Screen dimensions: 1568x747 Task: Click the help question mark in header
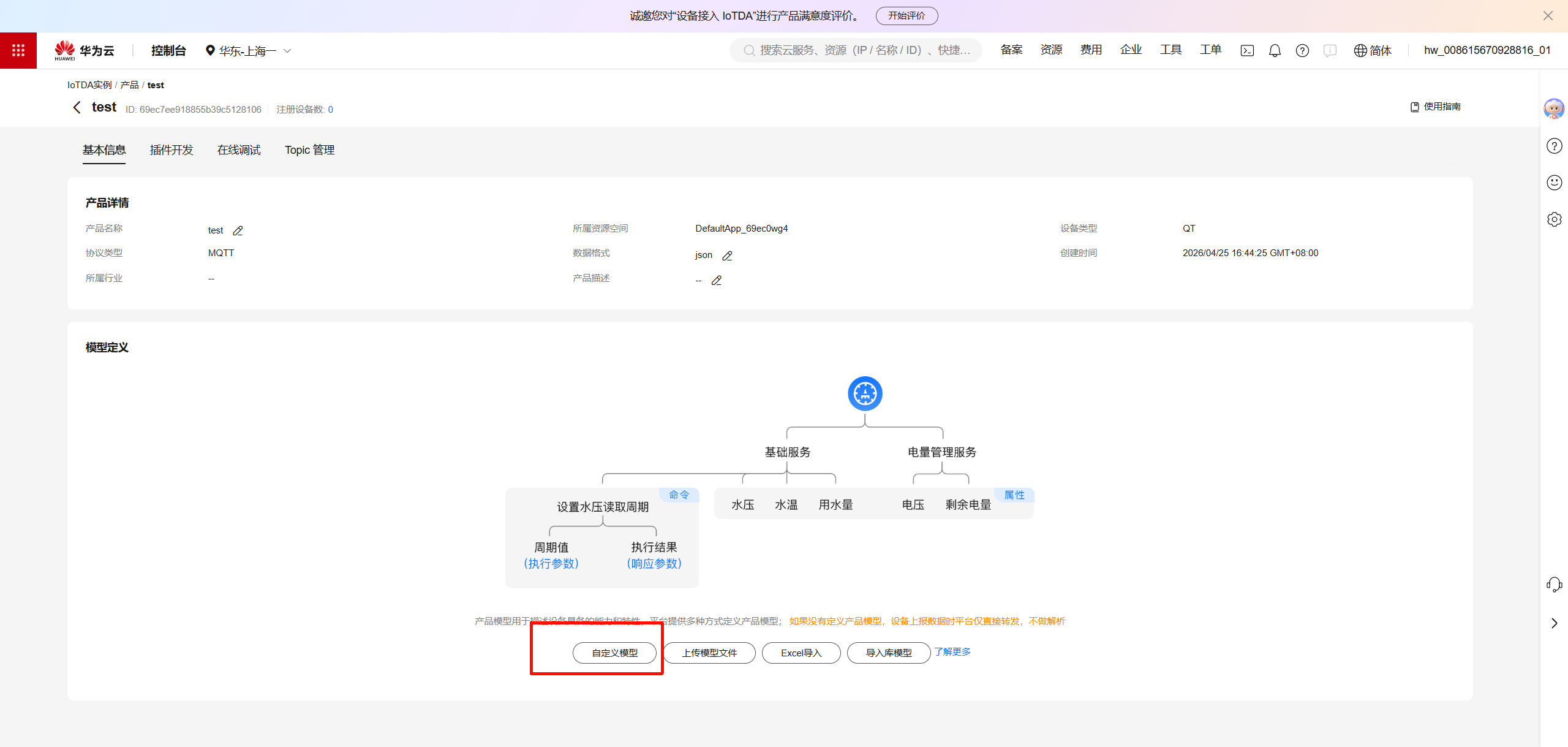(x=1302, y=50)
